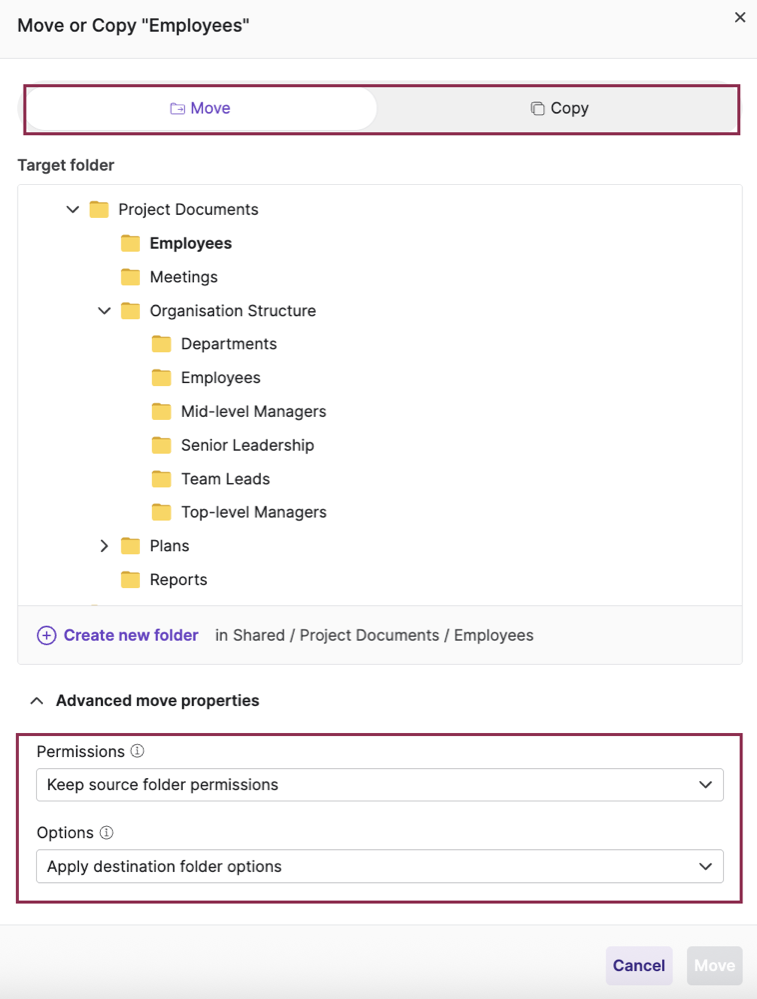This screenshot has height=999, width=757.
Task: Click the Options info icon
Action: (x=106, y=833)
